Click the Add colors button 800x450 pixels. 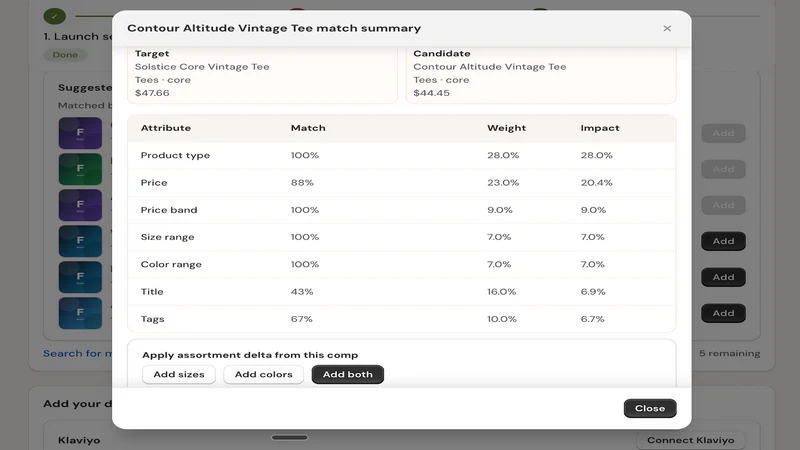[x=263, y=374]
